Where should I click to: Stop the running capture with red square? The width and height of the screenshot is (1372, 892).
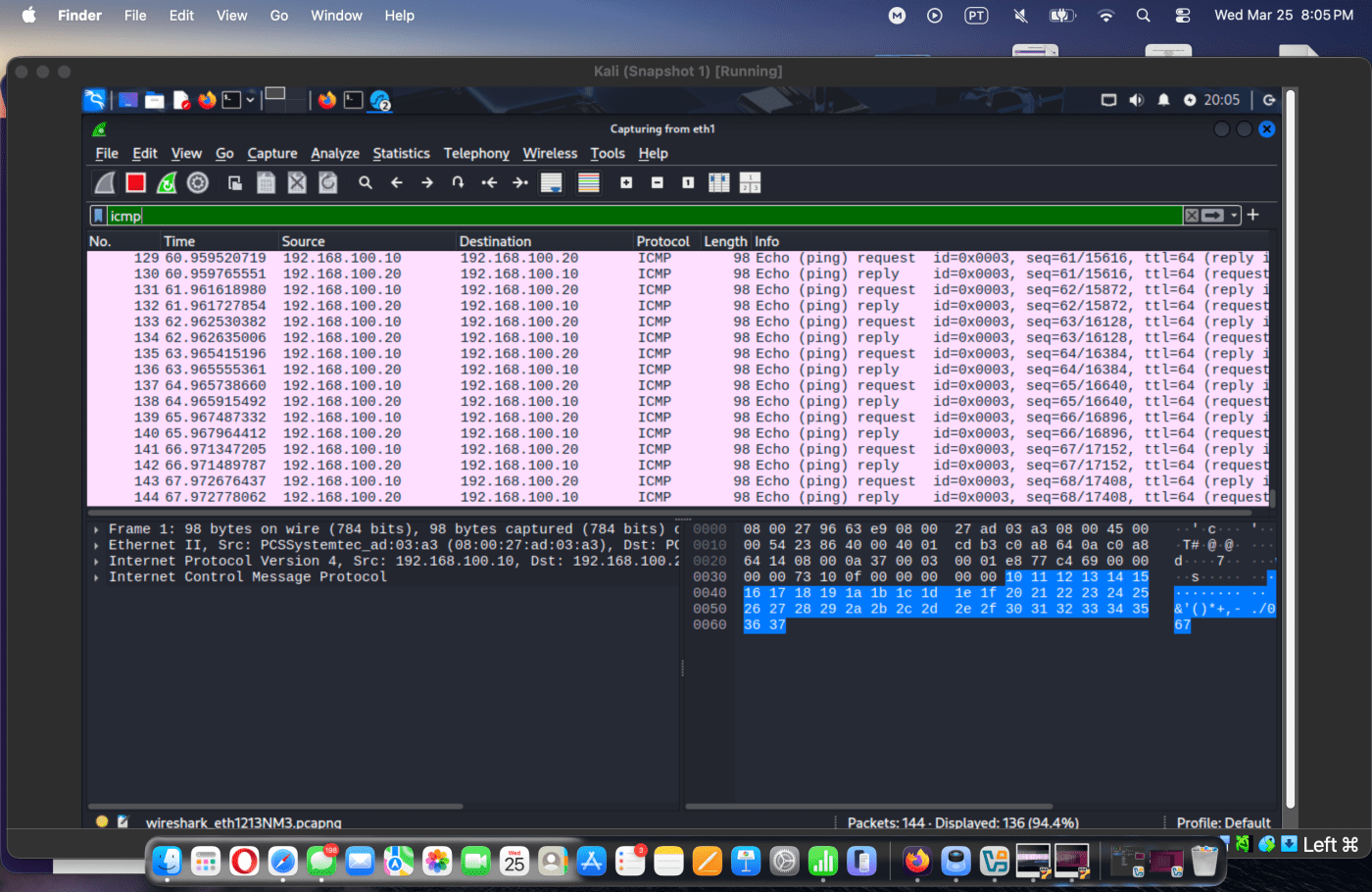click(135, 183)
